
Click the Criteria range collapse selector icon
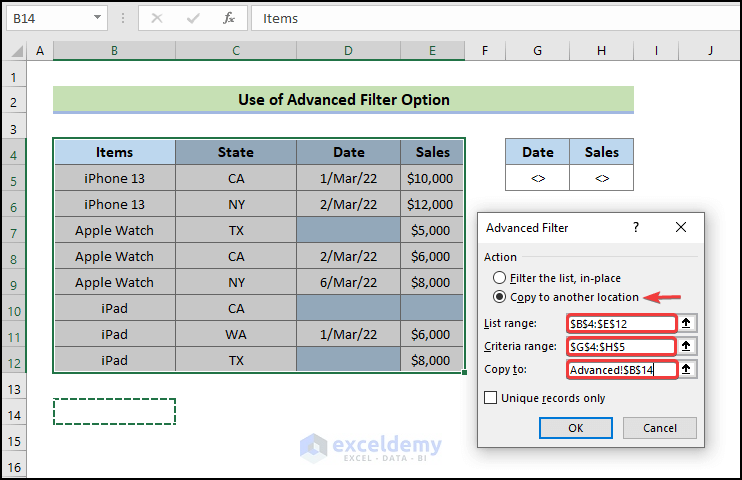pos(686,346)
